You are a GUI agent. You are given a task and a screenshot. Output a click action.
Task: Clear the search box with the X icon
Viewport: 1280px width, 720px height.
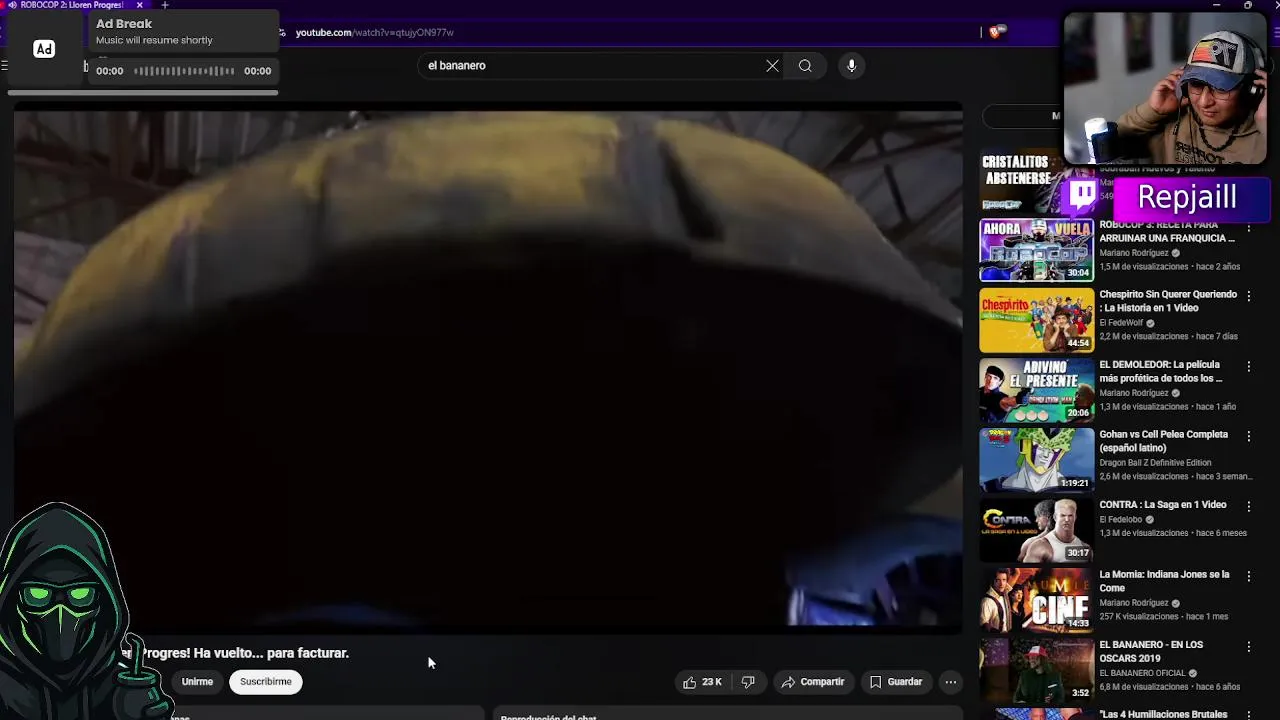(x=772, y=66)
